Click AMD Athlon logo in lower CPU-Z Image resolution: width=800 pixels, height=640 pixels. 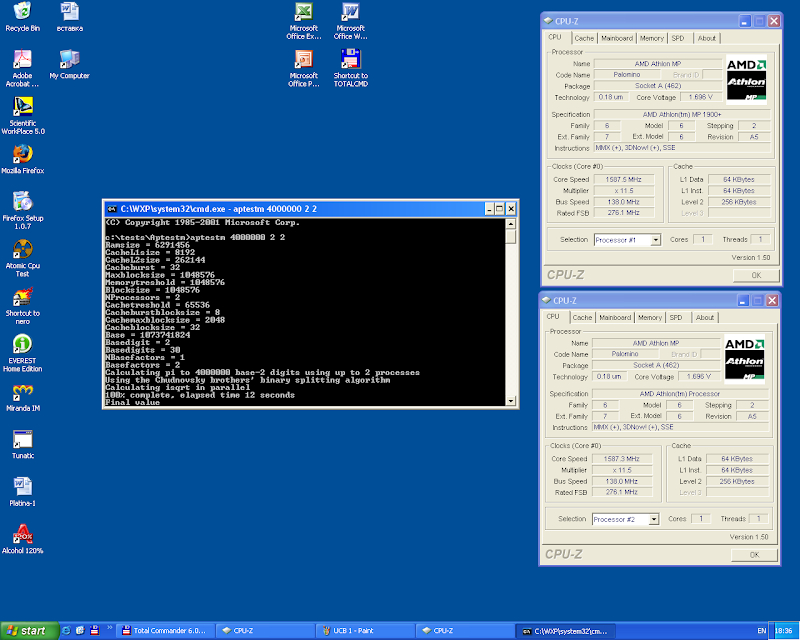click(744, 358)
